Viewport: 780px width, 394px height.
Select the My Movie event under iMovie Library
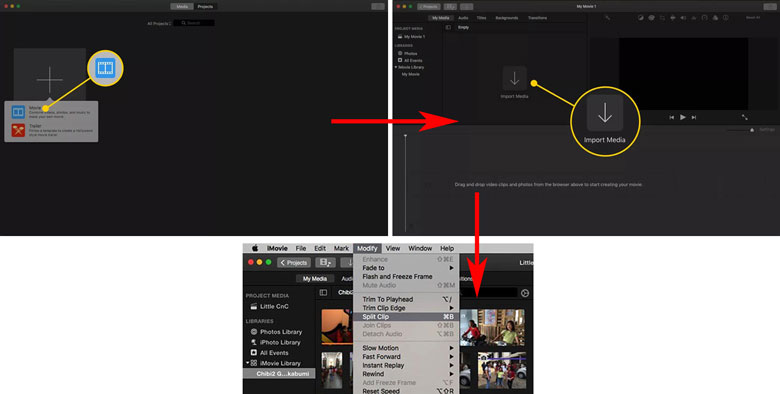click(410, 74)
